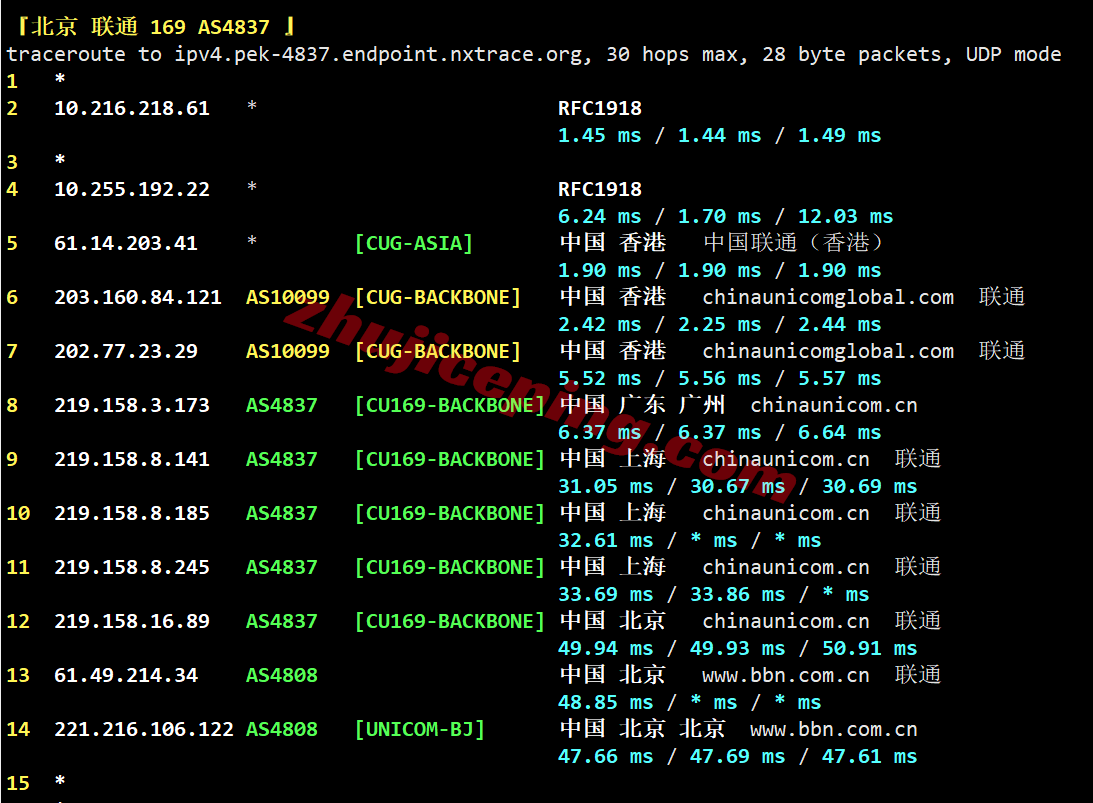
Task: Click the latency value 33.86 ms
Action: click(737, 595)
